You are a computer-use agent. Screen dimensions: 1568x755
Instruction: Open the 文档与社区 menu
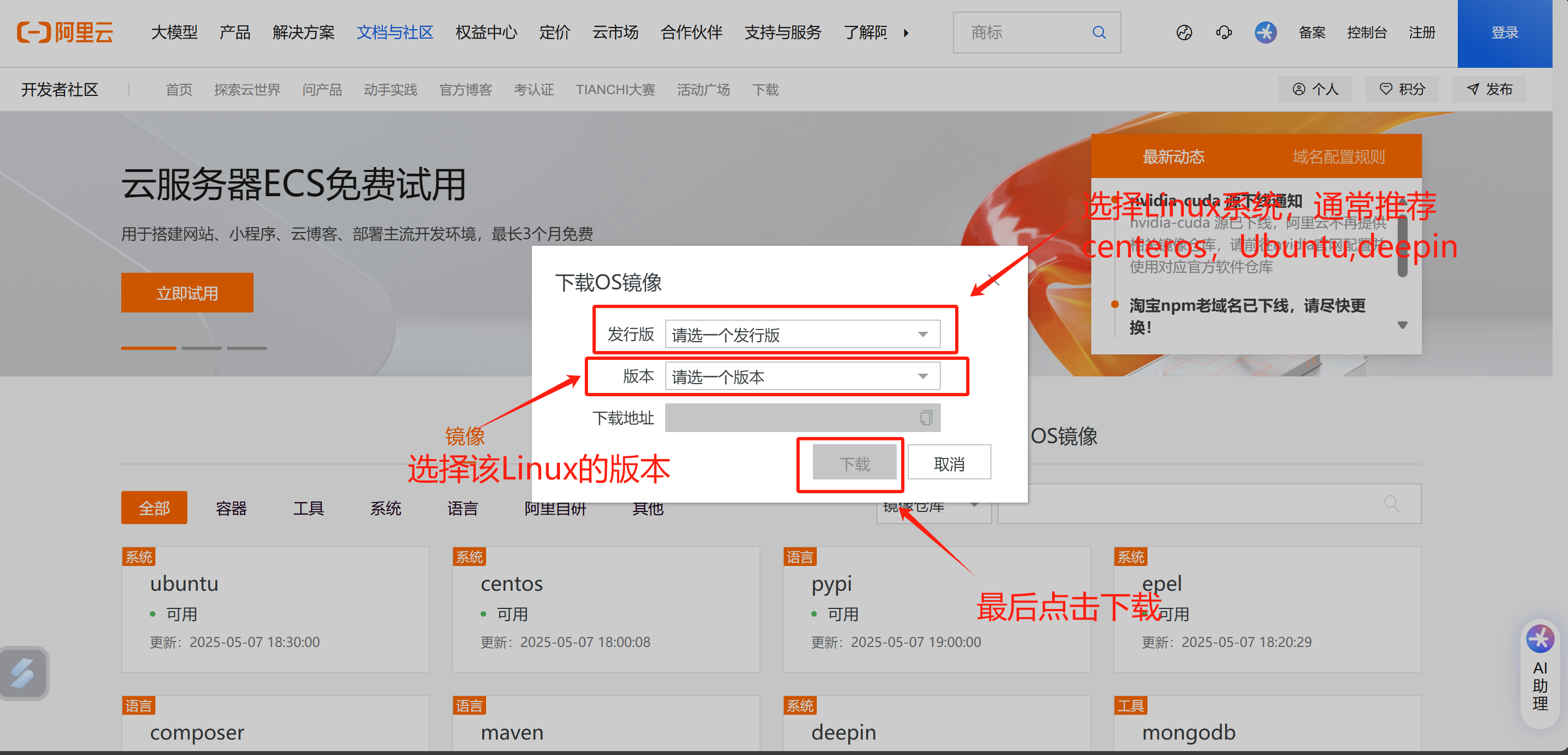point(395,33)
